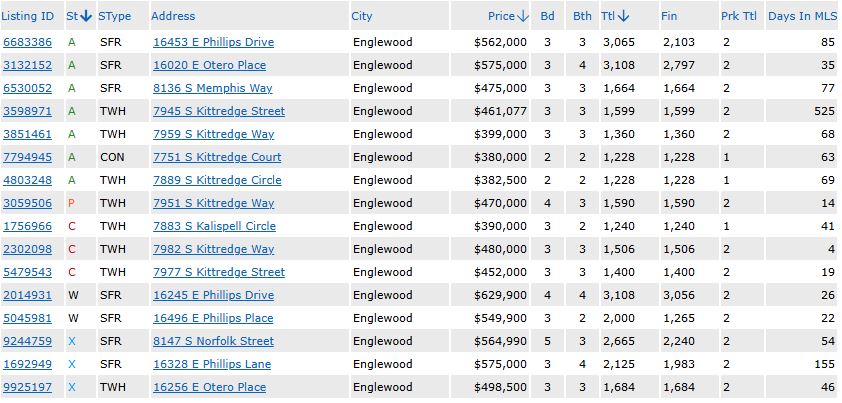
Task: Click the Fin column header
Action: 669,16
